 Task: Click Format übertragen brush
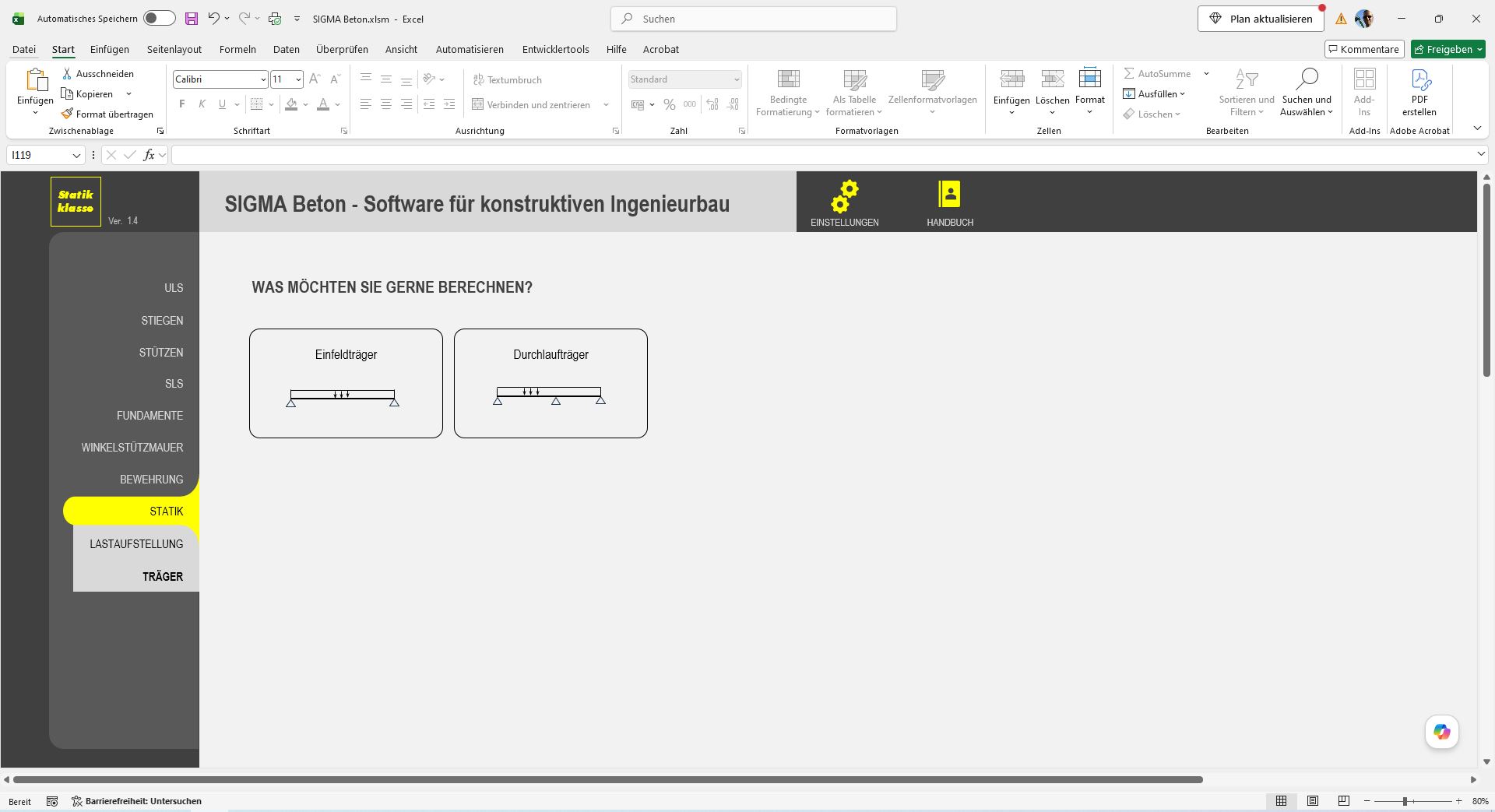pyautogui.click(x=68, y=114)
